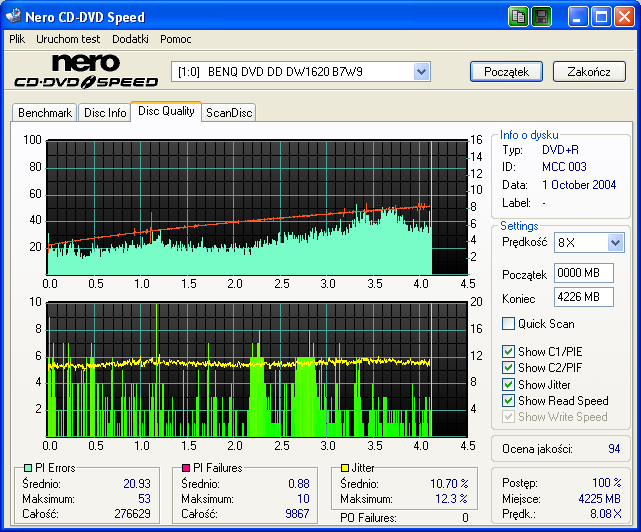Switch to the Disc Info tab
The image size is (641, 532).
click(105, 112)
